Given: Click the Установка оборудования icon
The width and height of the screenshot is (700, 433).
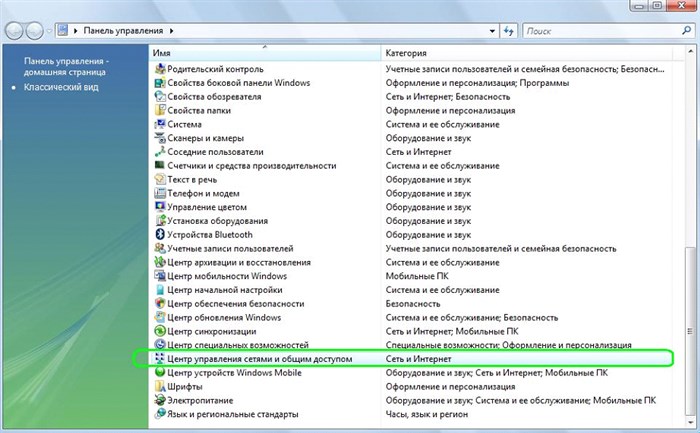Looking at the screenshot, I should click(x=160, y=221).
